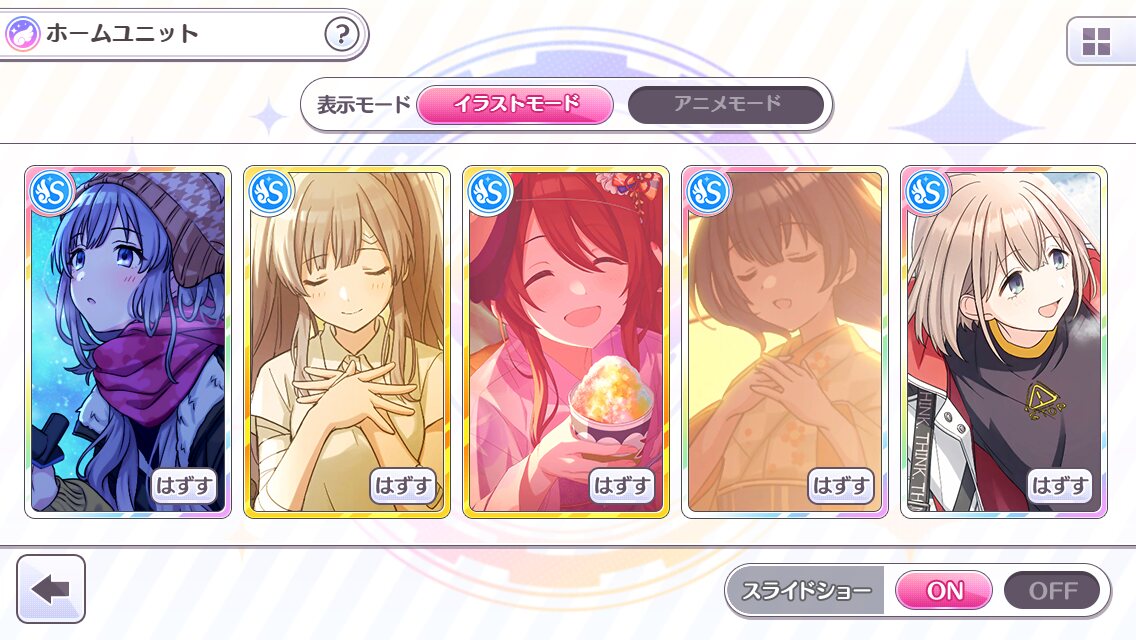
Task: Turn slideshow ON
Action: [944, 590]
